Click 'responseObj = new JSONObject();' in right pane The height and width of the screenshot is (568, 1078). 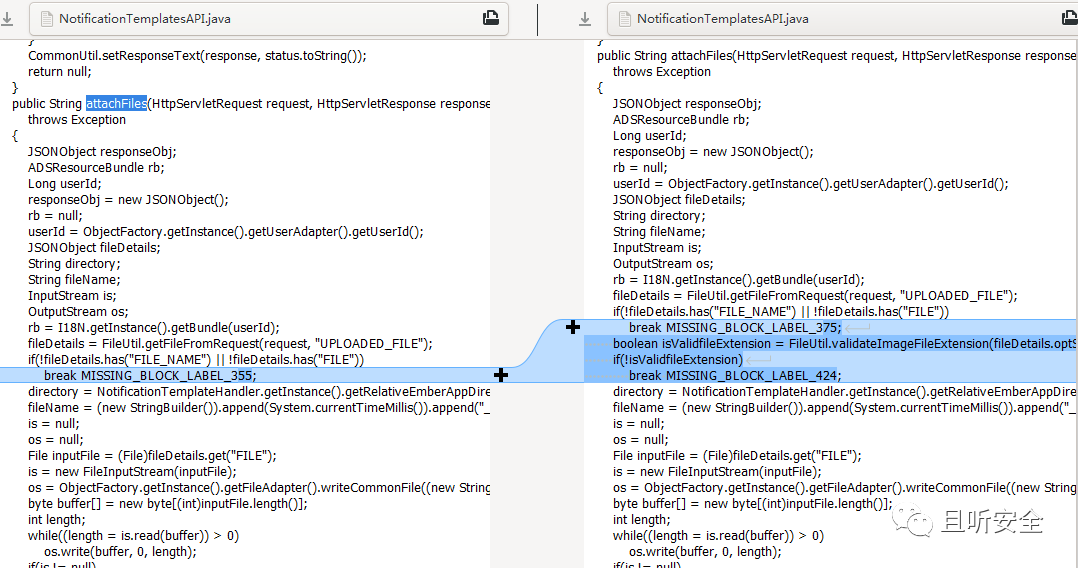click(x=714, y=151)
